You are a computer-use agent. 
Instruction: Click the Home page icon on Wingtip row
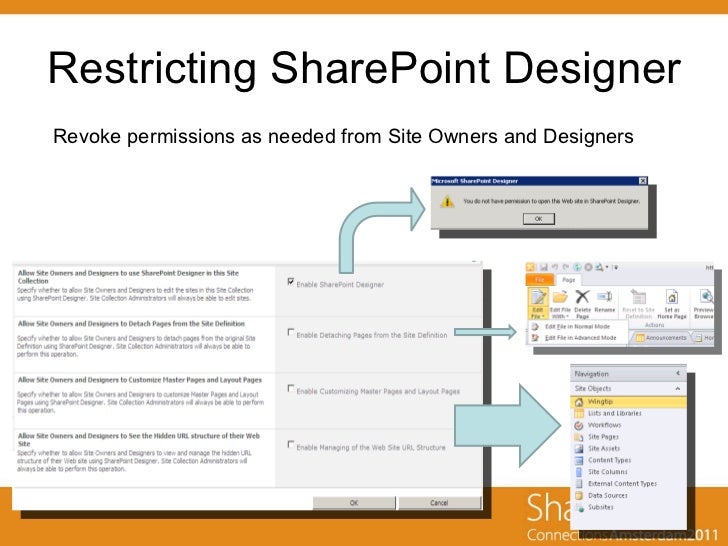[579, 402]
